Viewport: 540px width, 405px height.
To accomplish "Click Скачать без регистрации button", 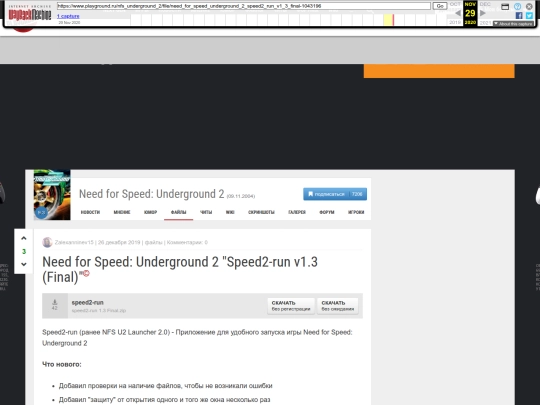I will click(x=291, y=306).
